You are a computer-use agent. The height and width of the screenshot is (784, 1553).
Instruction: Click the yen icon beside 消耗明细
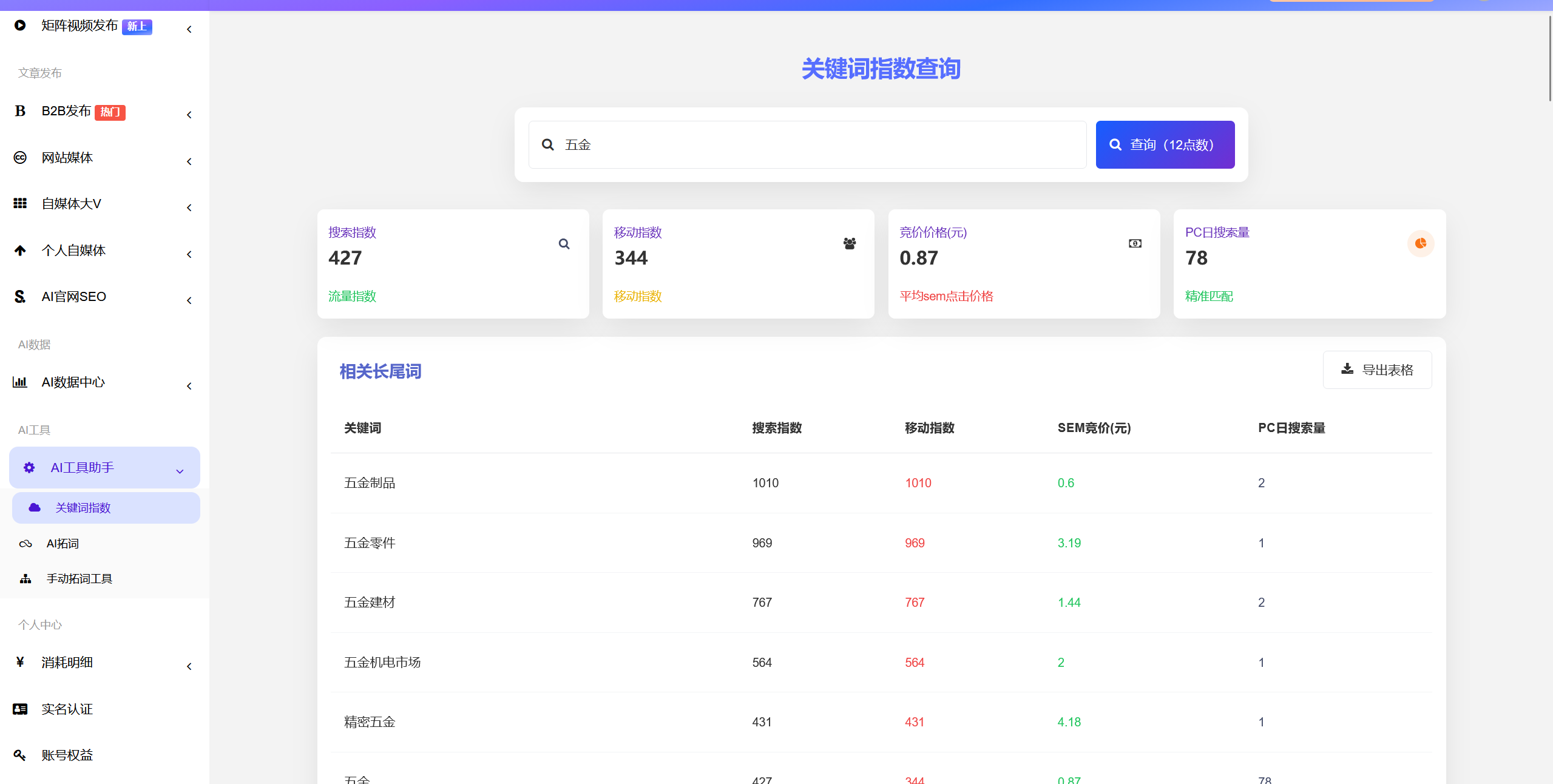(20, 663)
